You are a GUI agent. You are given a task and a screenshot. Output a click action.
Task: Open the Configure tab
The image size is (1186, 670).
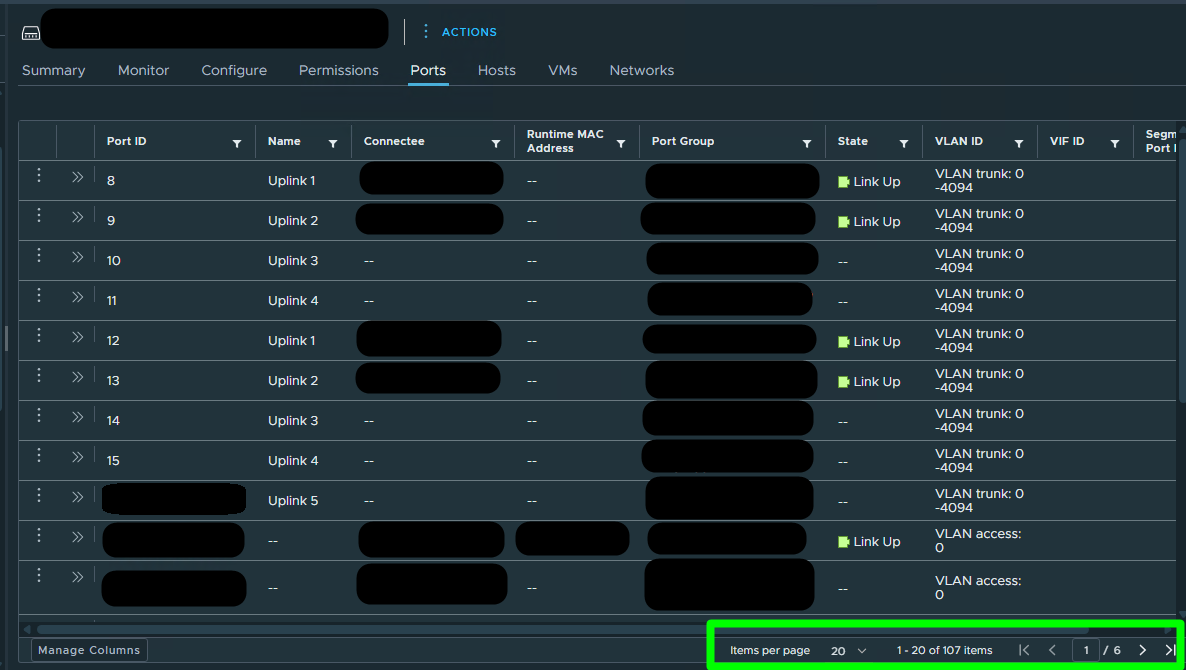[x=234, y=70]
